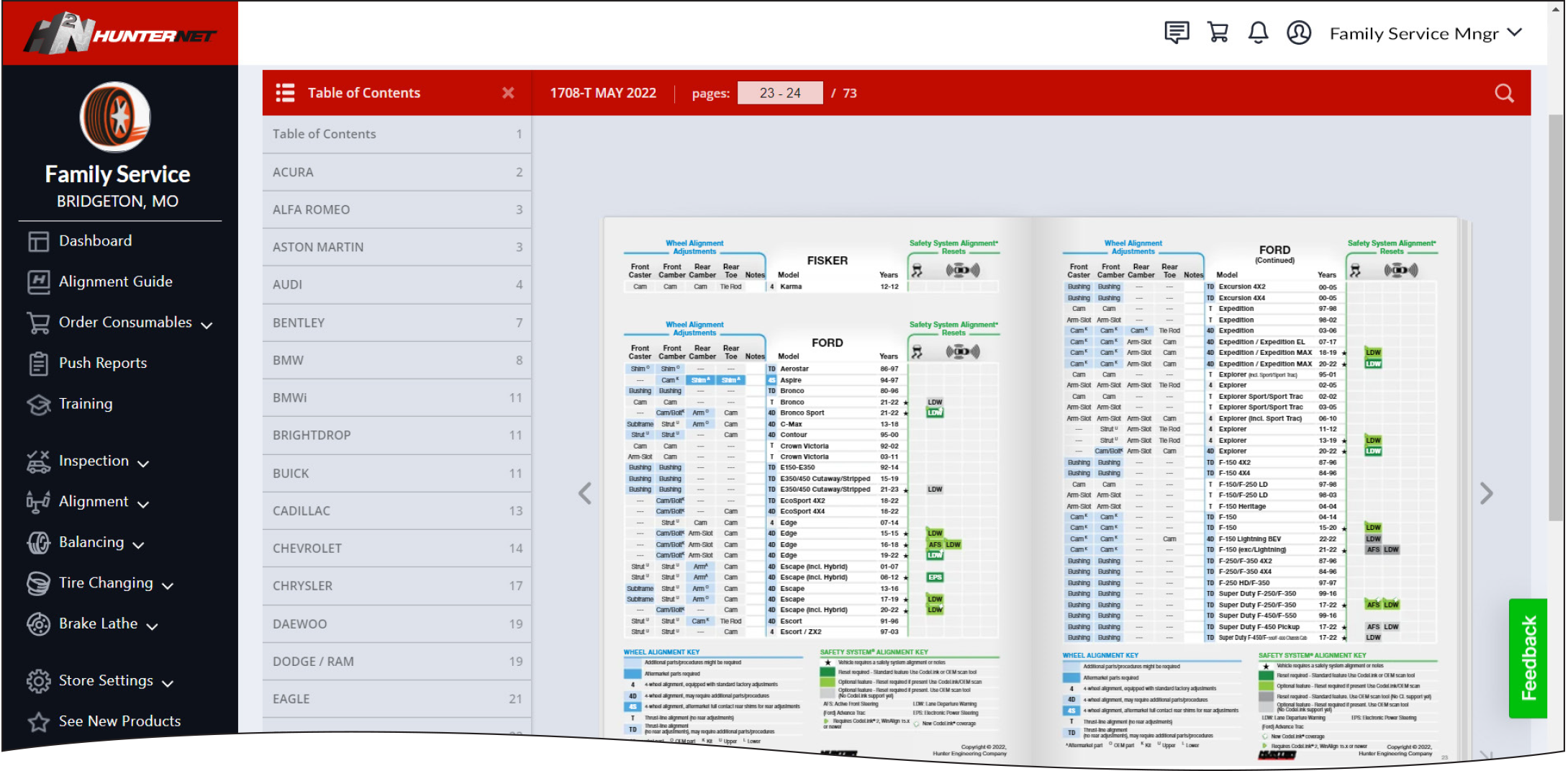
Task: Click the green Feedback button
Action: [x=1528, y=658]
